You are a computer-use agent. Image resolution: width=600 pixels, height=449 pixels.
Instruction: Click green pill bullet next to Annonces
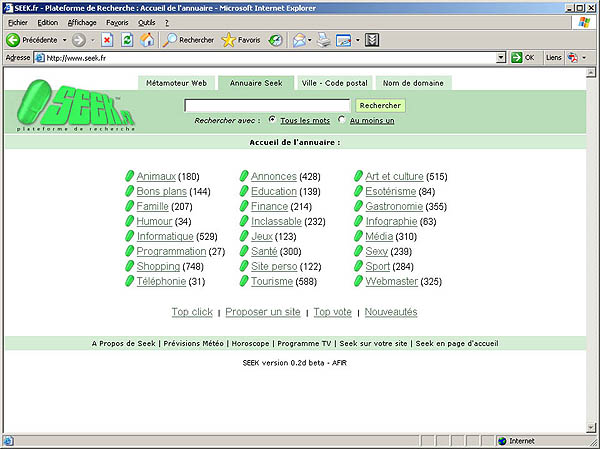coord(244,176)
